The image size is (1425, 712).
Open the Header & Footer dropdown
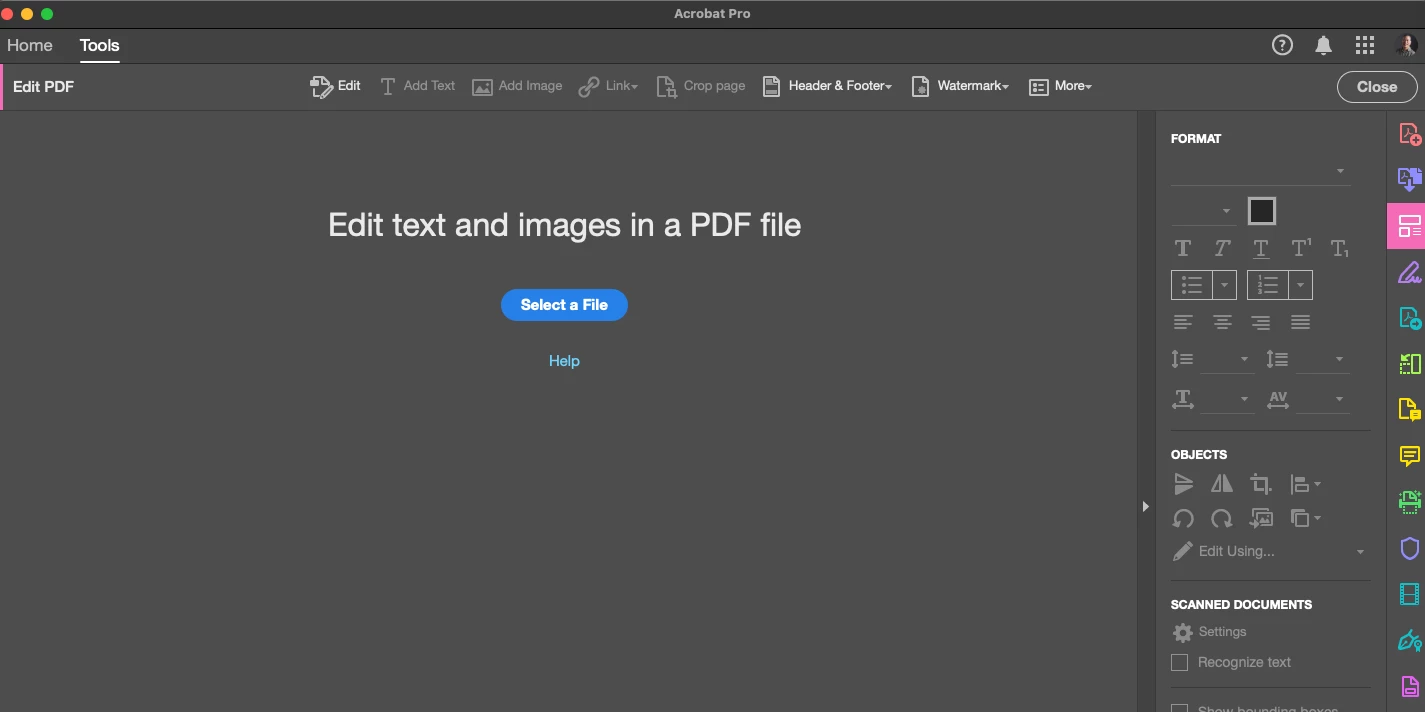827,86
